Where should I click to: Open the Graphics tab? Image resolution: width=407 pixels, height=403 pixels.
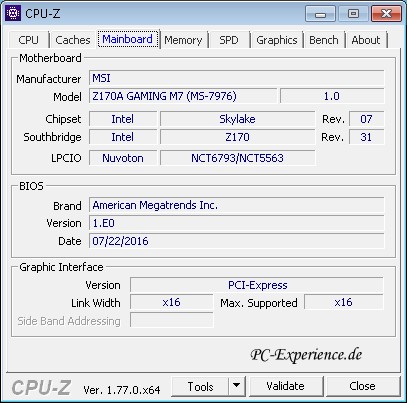click(x=277, y=40)
